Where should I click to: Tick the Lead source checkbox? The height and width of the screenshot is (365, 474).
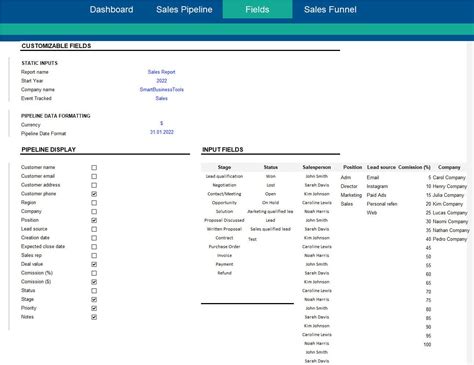[x=94, y=229]
